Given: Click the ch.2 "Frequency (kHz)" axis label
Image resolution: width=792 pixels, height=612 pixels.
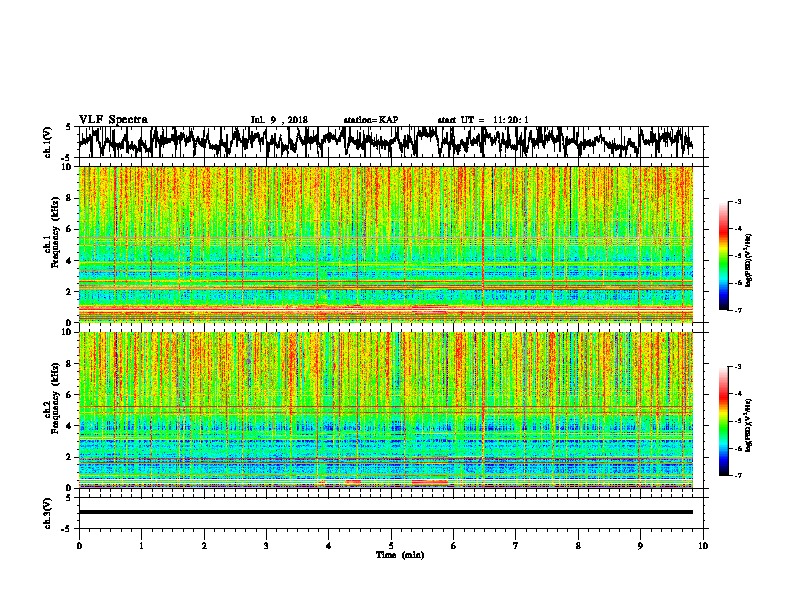Looking at the screenshot, I should click(55, 398).
